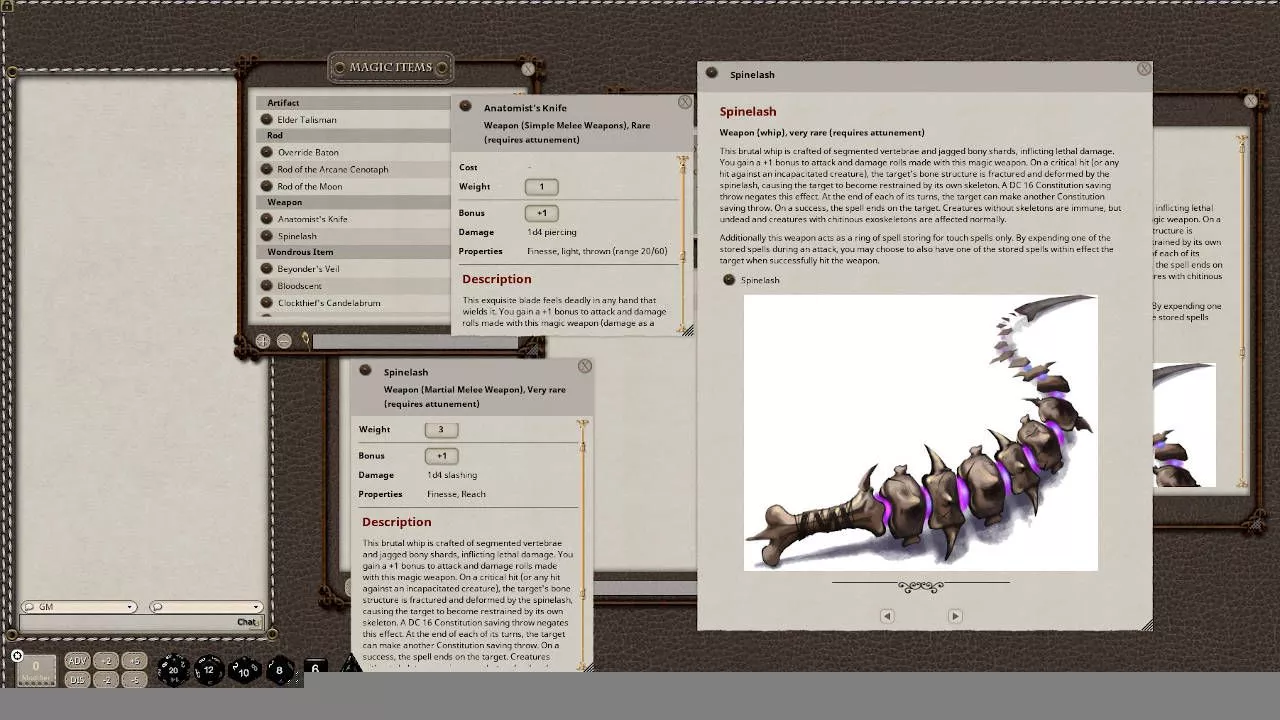
Task: Open Rod of the Moon link icon
Action: (266, 186)
